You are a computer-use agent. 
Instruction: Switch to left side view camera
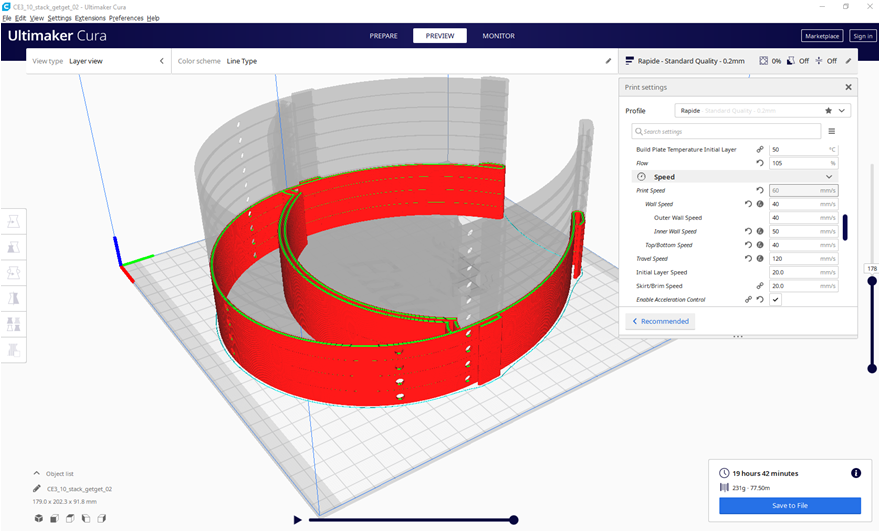click(86, 518)
